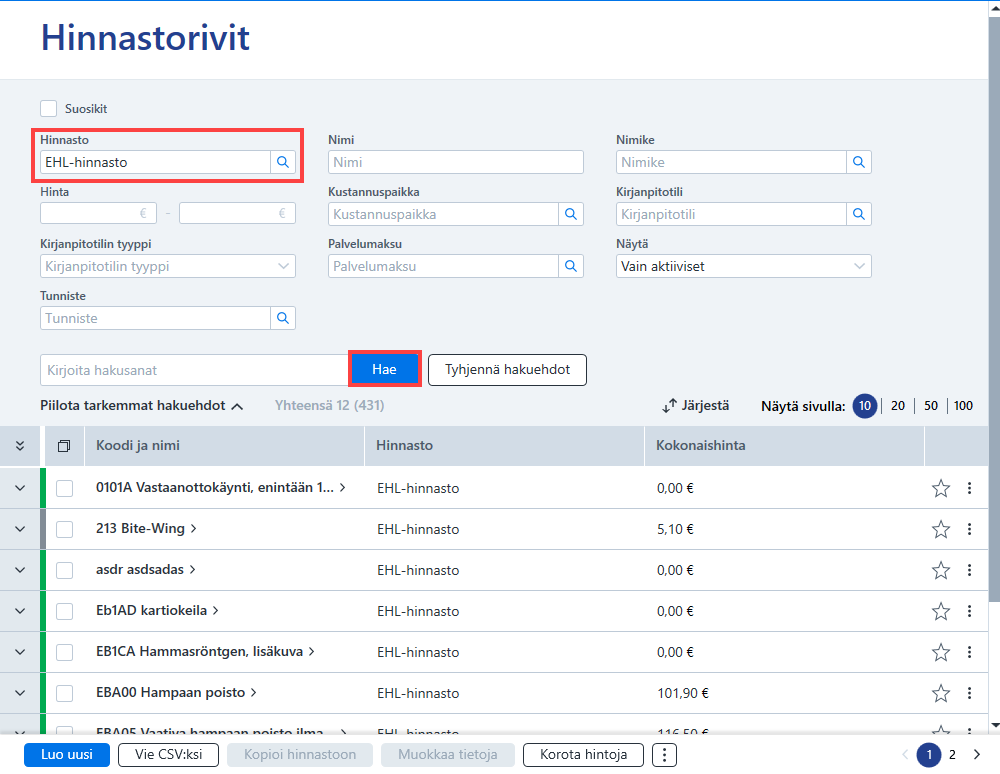Screen dimensions: 1000x774
Task: Expand the 213 Bite-Wing row
Action: tap(20, 529)
